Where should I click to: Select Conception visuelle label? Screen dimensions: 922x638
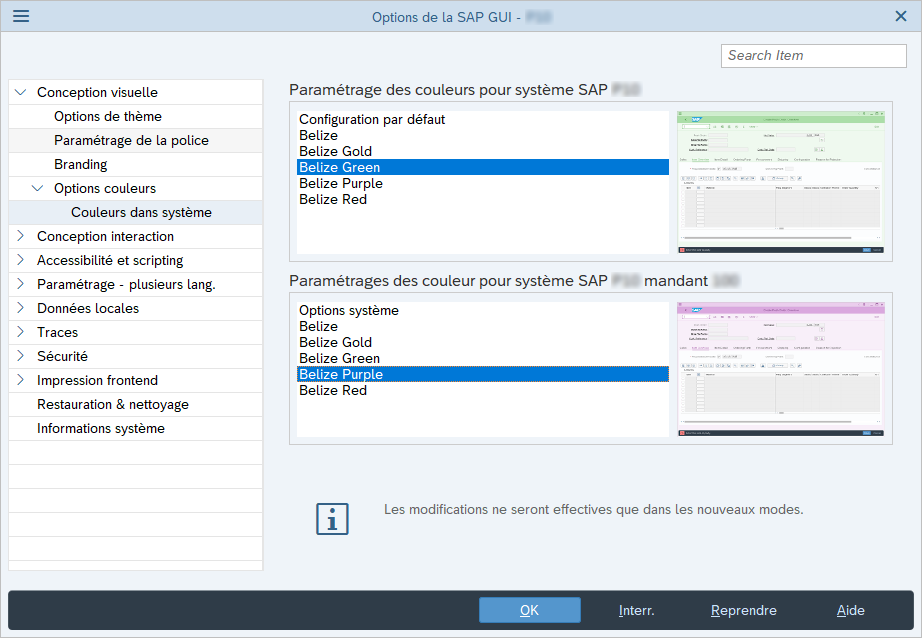[x=97, y=92]
